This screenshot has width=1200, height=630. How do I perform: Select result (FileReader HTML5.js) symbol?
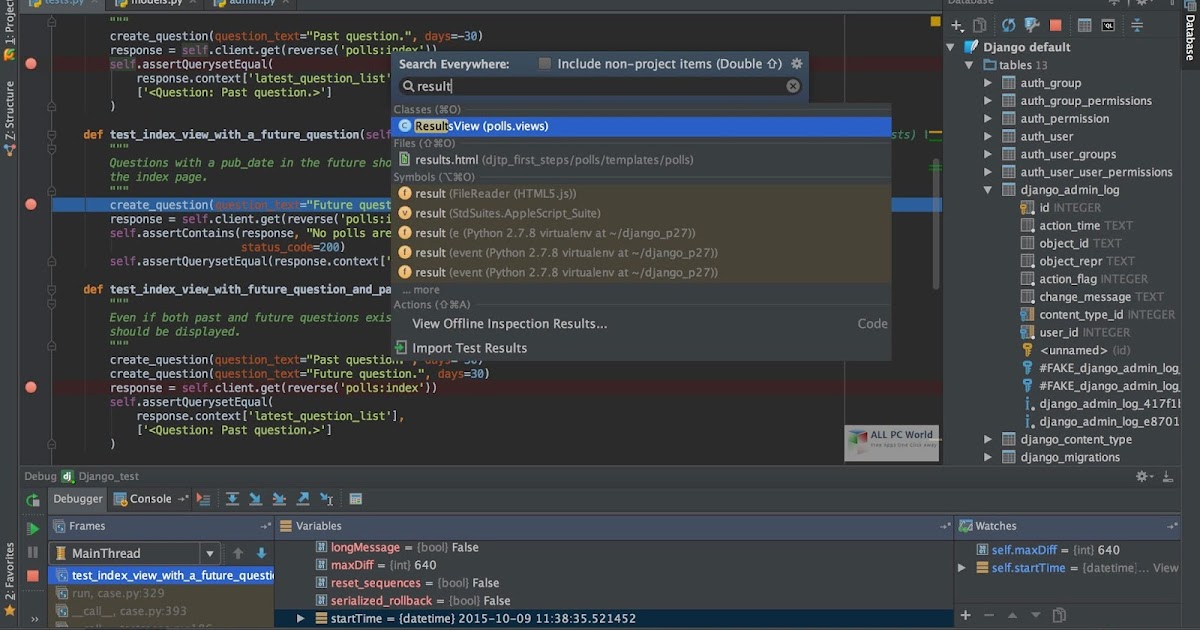[x=641, y=194]
